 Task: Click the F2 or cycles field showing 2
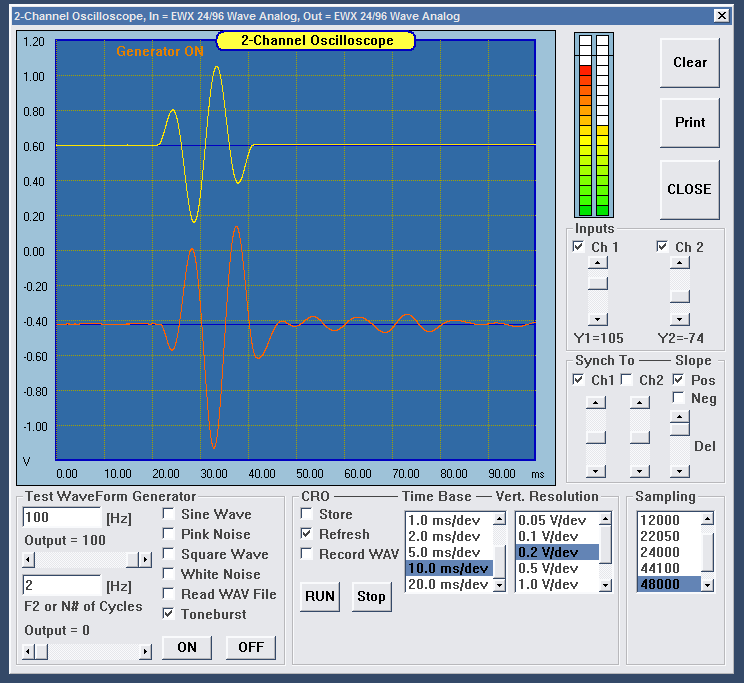click(x=62, y=585)
